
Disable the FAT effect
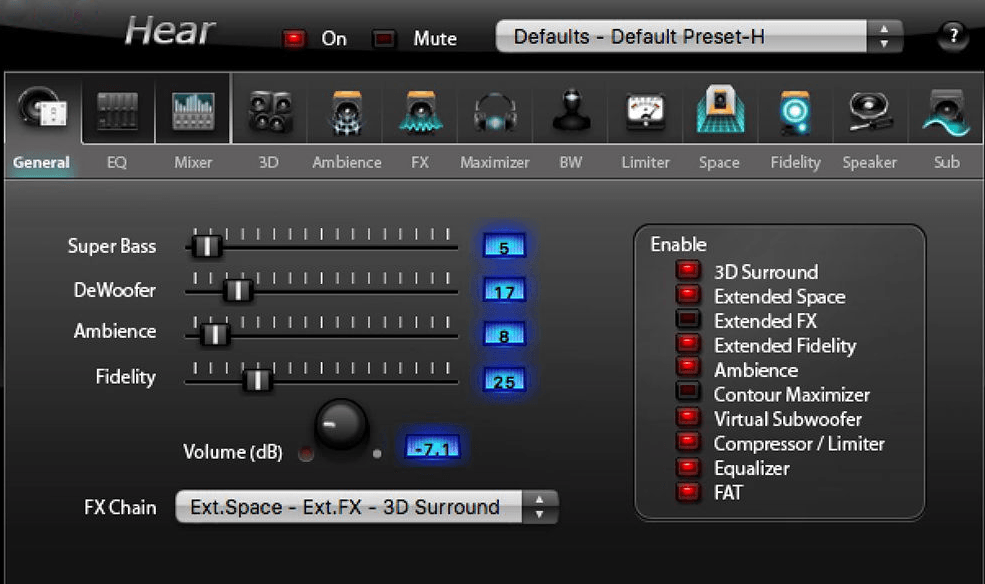pyautogui.click(x=687, y=493)
